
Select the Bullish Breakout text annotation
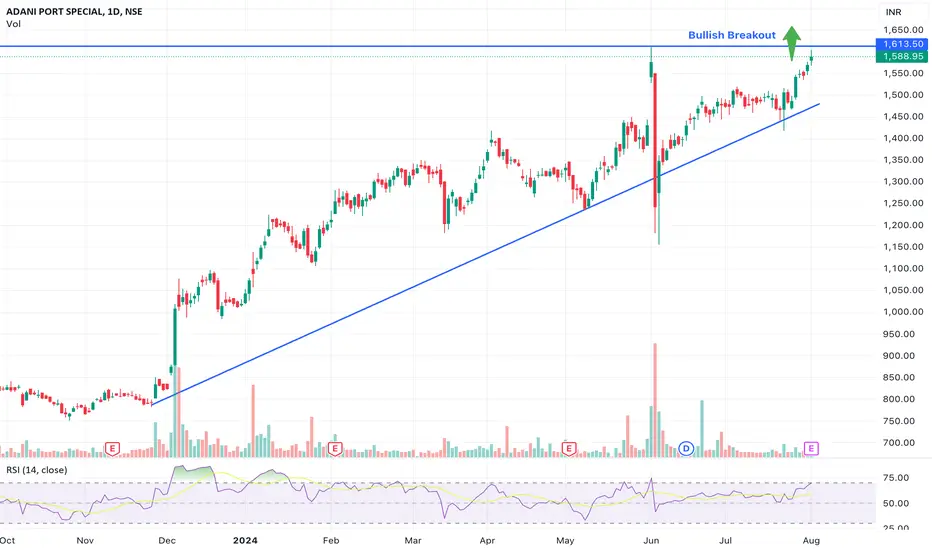pyautogui.click(x=732, y=35)
